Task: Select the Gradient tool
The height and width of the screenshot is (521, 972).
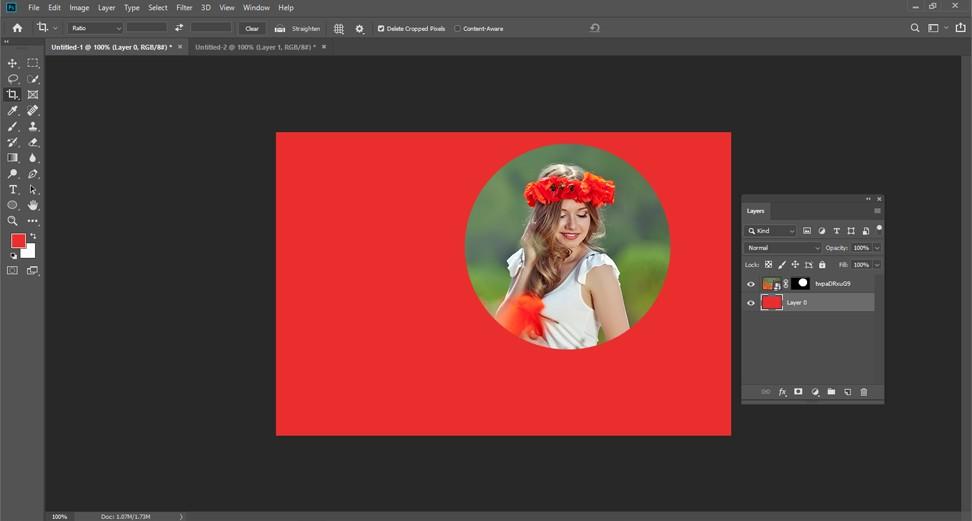Action: point(12,158)
